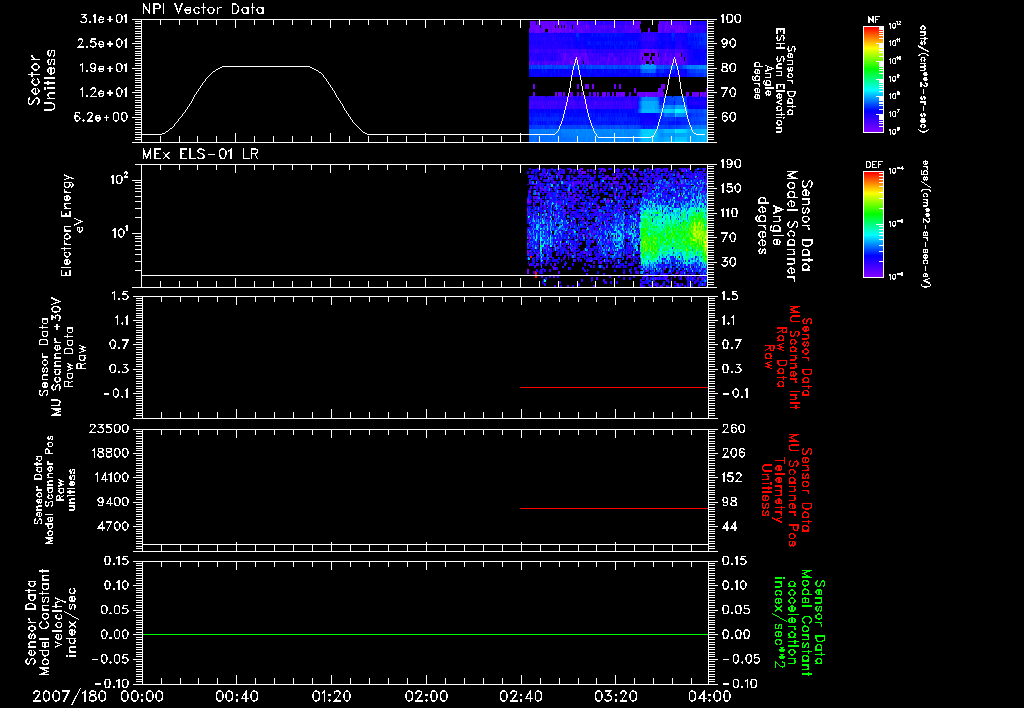Click the "ergs/(cm**2-sr-sec-eV)" units label
Screen dimensions: 1024x708
coord(923,223)
